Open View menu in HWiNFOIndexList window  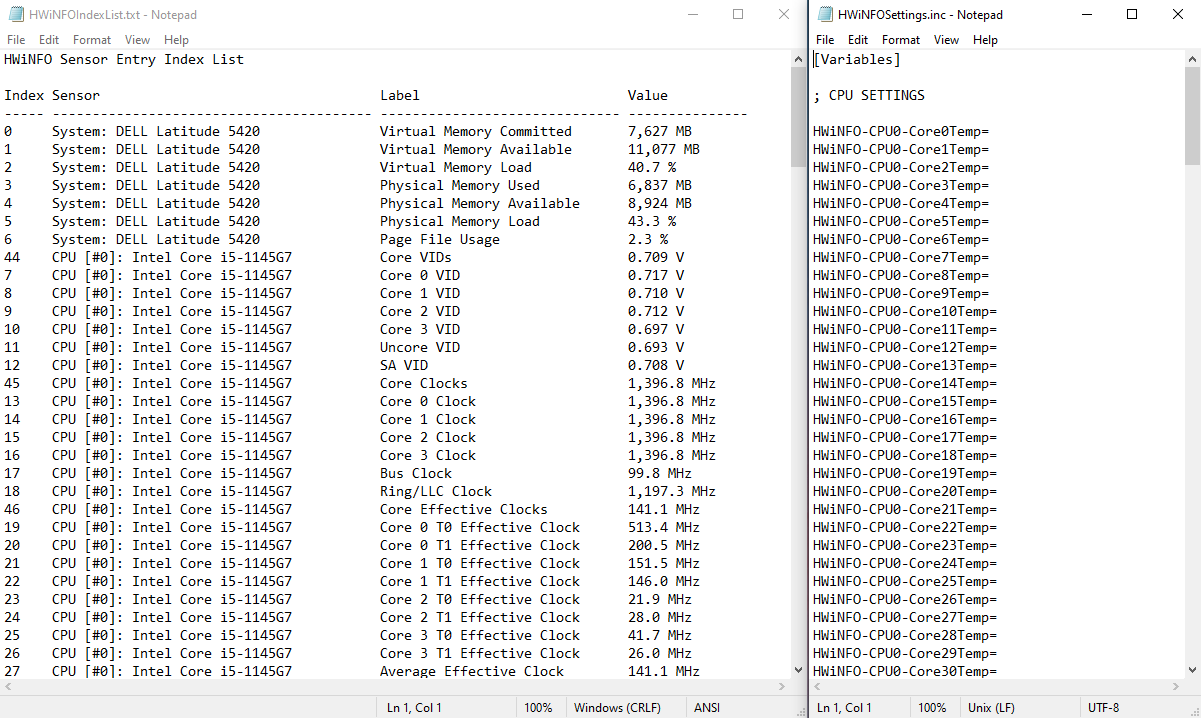(x=138, y=40)
